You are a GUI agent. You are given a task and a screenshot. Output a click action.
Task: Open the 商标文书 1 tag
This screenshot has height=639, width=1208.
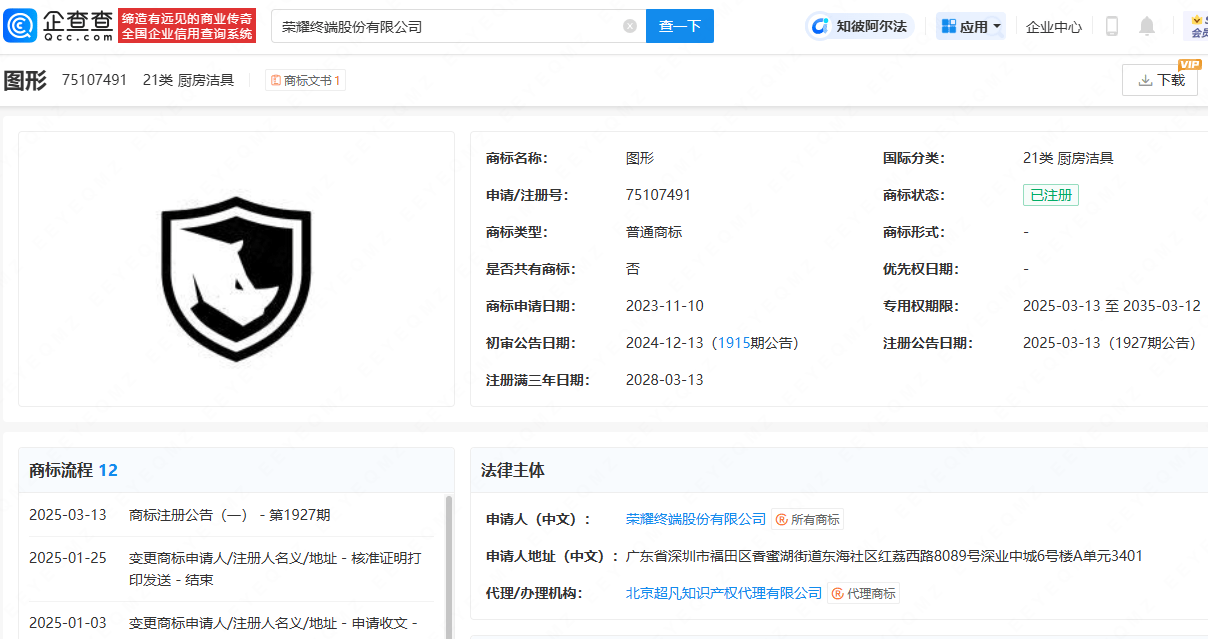click(x=306, y=80)
